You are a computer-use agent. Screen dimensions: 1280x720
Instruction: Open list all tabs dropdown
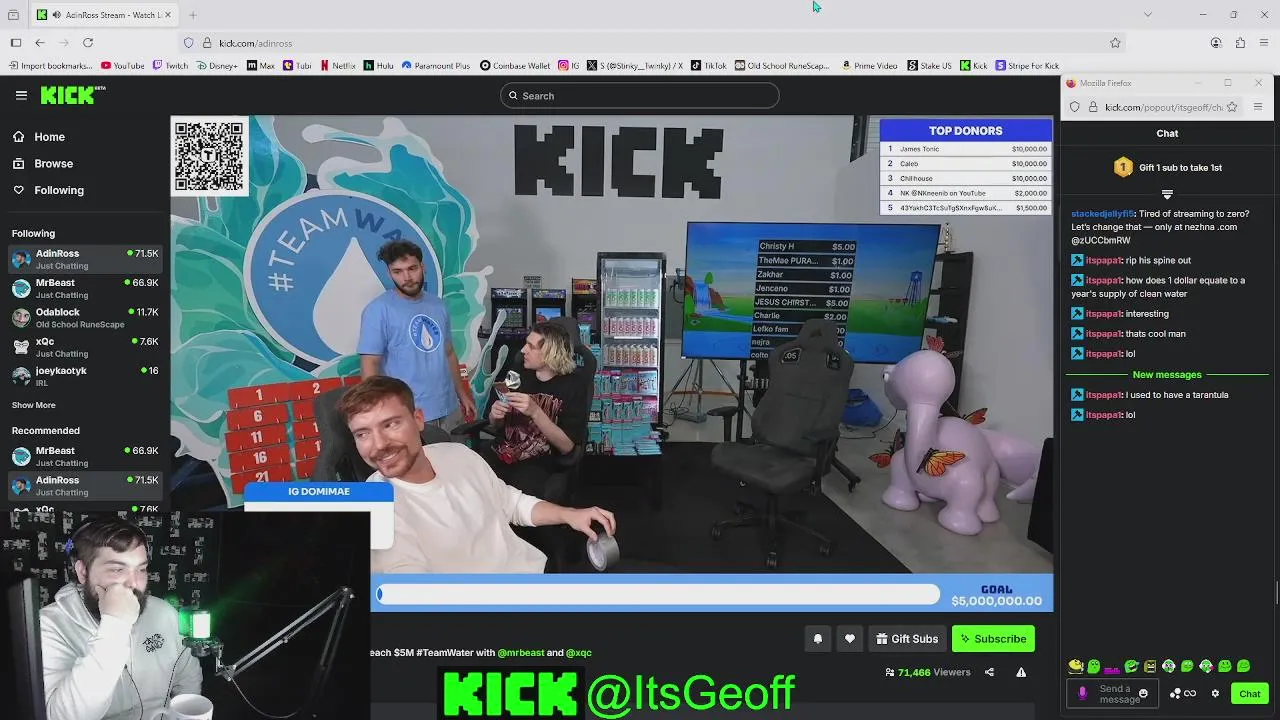click(x=1147, y=14)
